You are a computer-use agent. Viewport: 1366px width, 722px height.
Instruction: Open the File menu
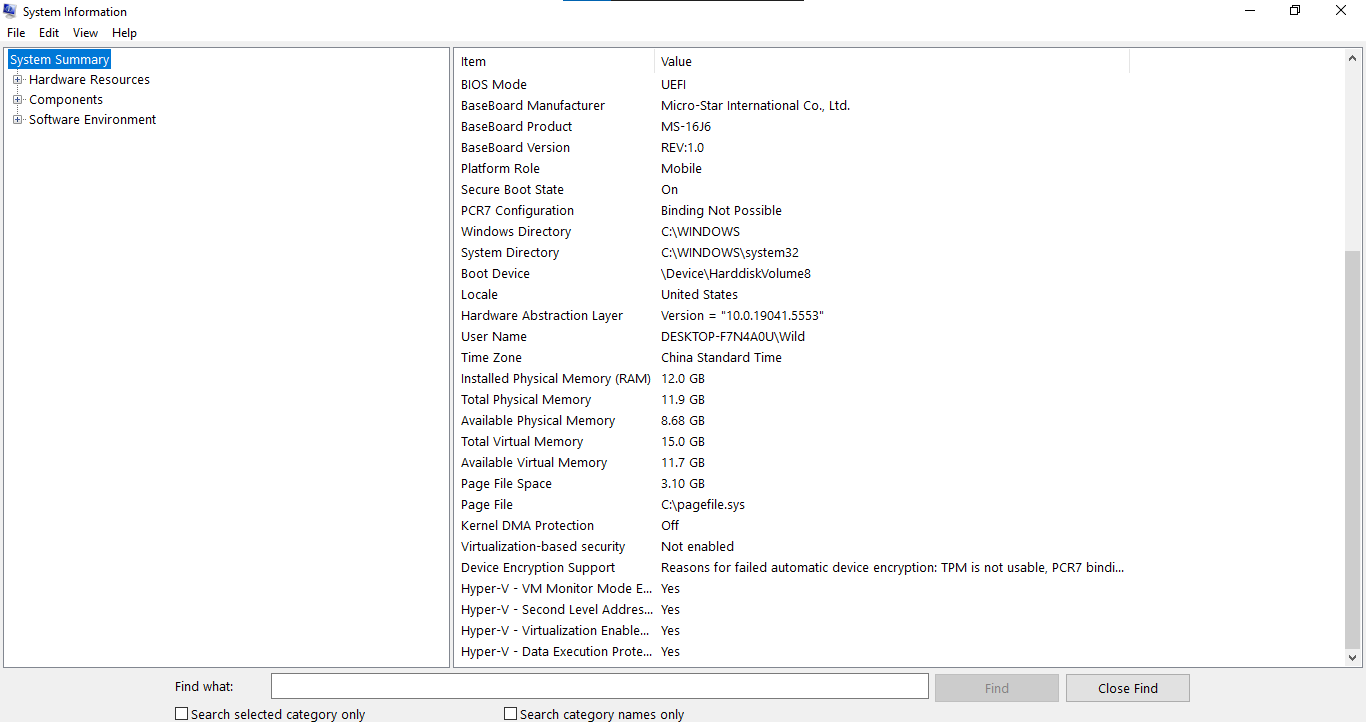[16, 33]
